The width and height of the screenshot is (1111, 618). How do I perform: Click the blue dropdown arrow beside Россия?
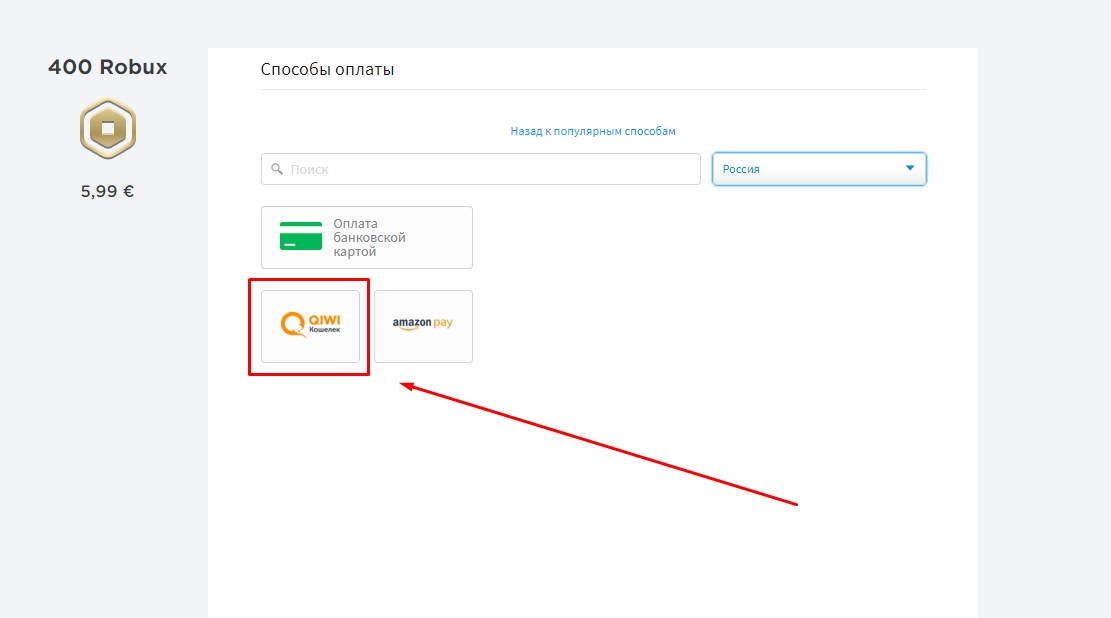pyautogui.click(x=910, y=168)
